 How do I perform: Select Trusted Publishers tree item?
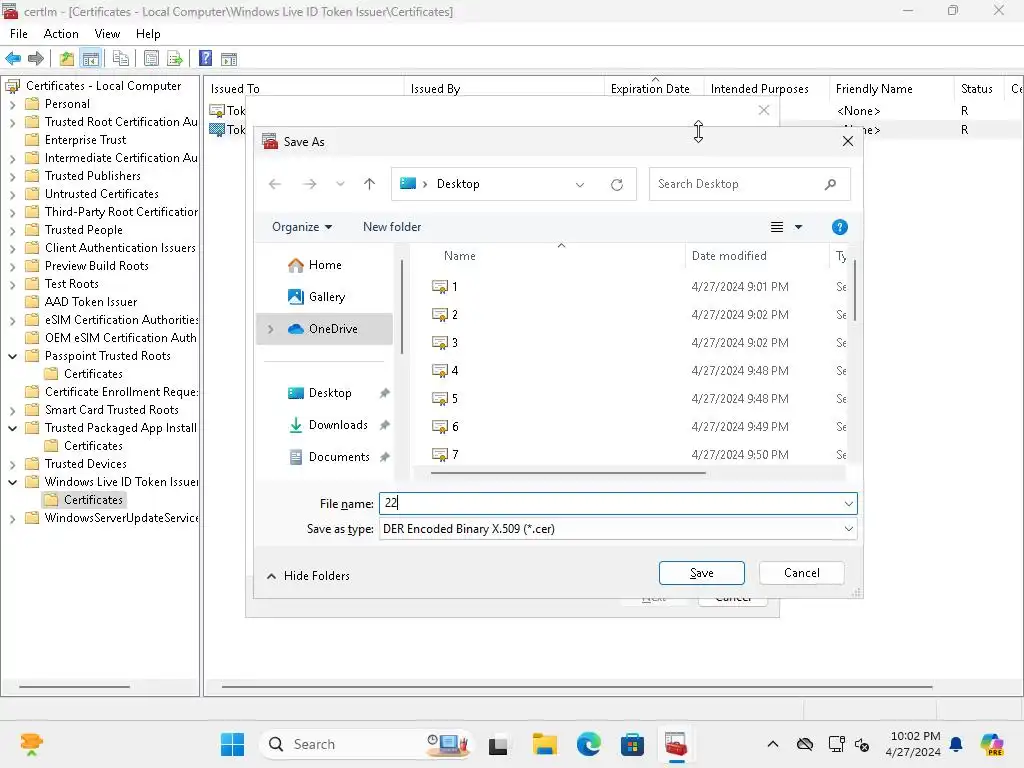click(x=93, y=176)
